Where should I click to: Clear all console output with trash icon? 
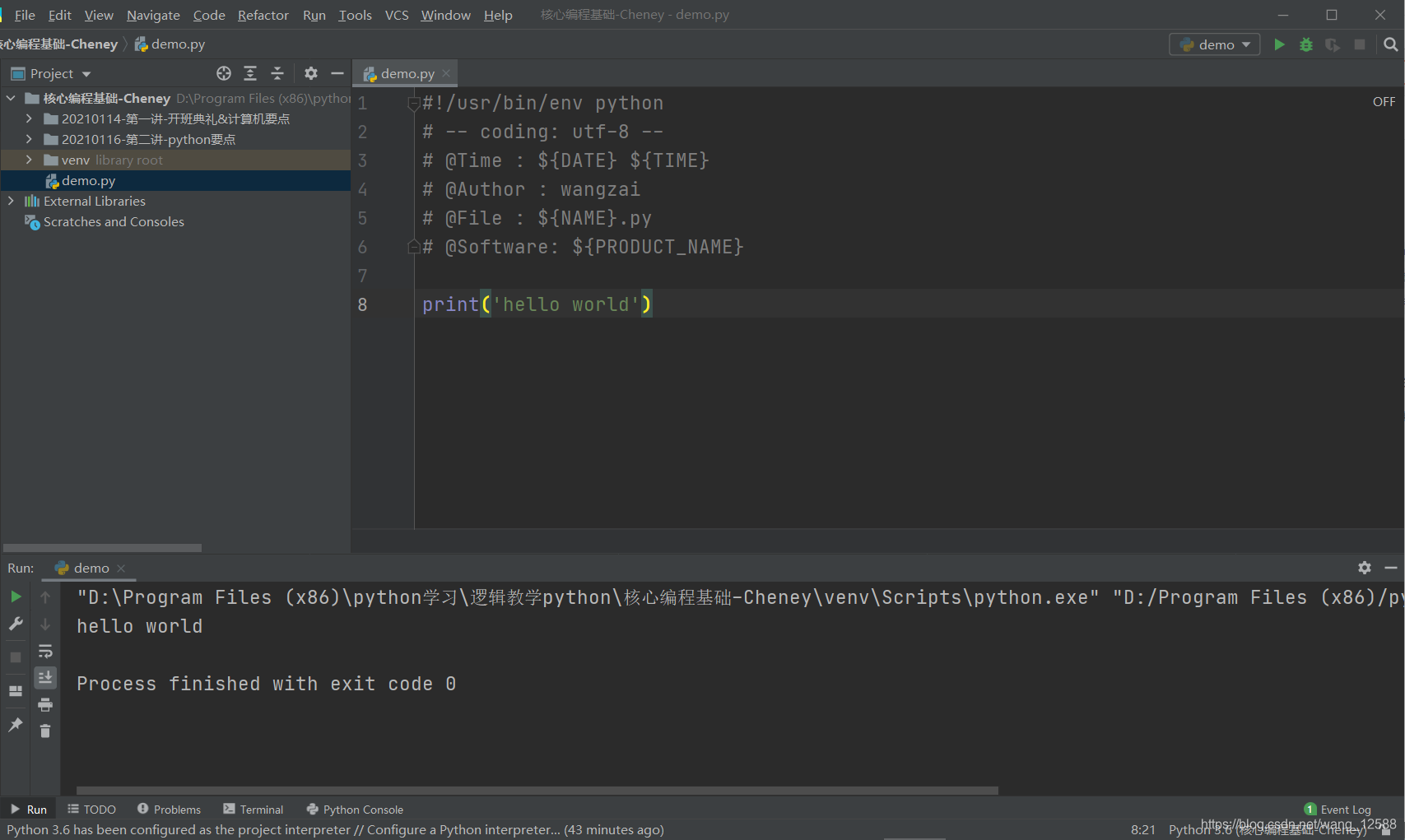[x=45, y=731]
